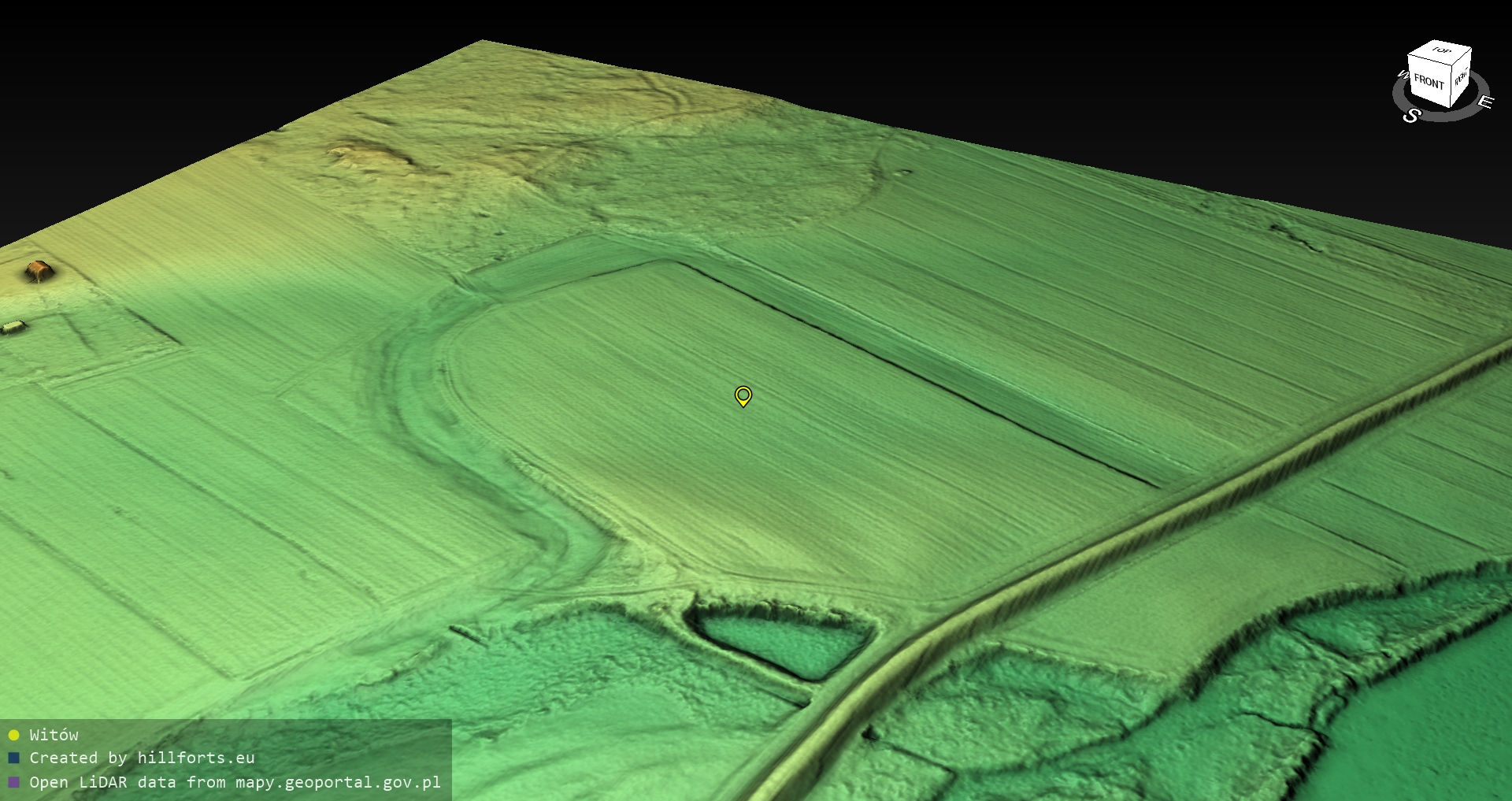Switch to the RIGHT face on the view cube
The height and width of the screenshot is (801, 1512).
[x=1461, y=79]
